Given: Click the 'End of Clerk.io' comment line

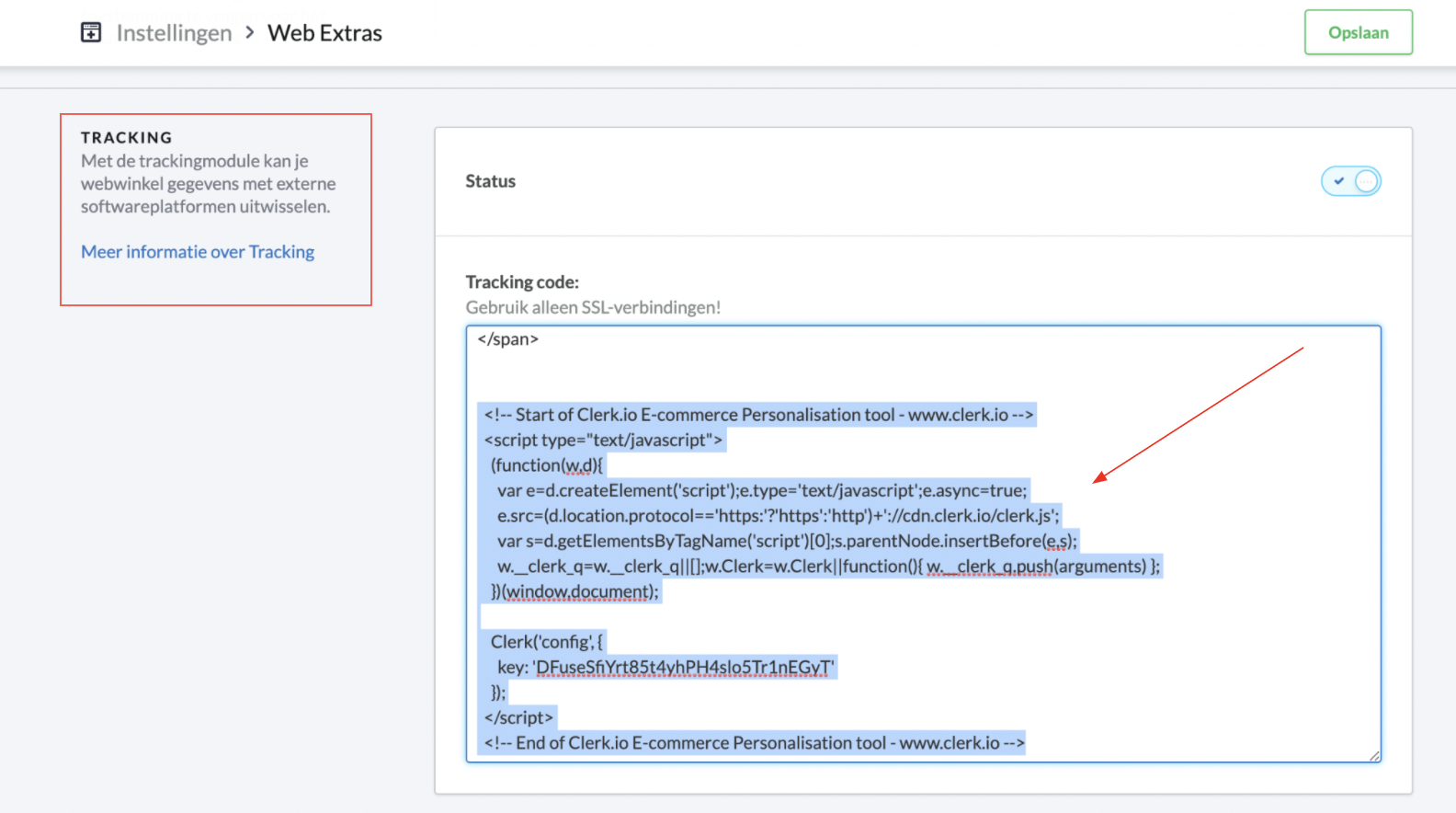Looking at the screenshot, I should pos(754,743).
